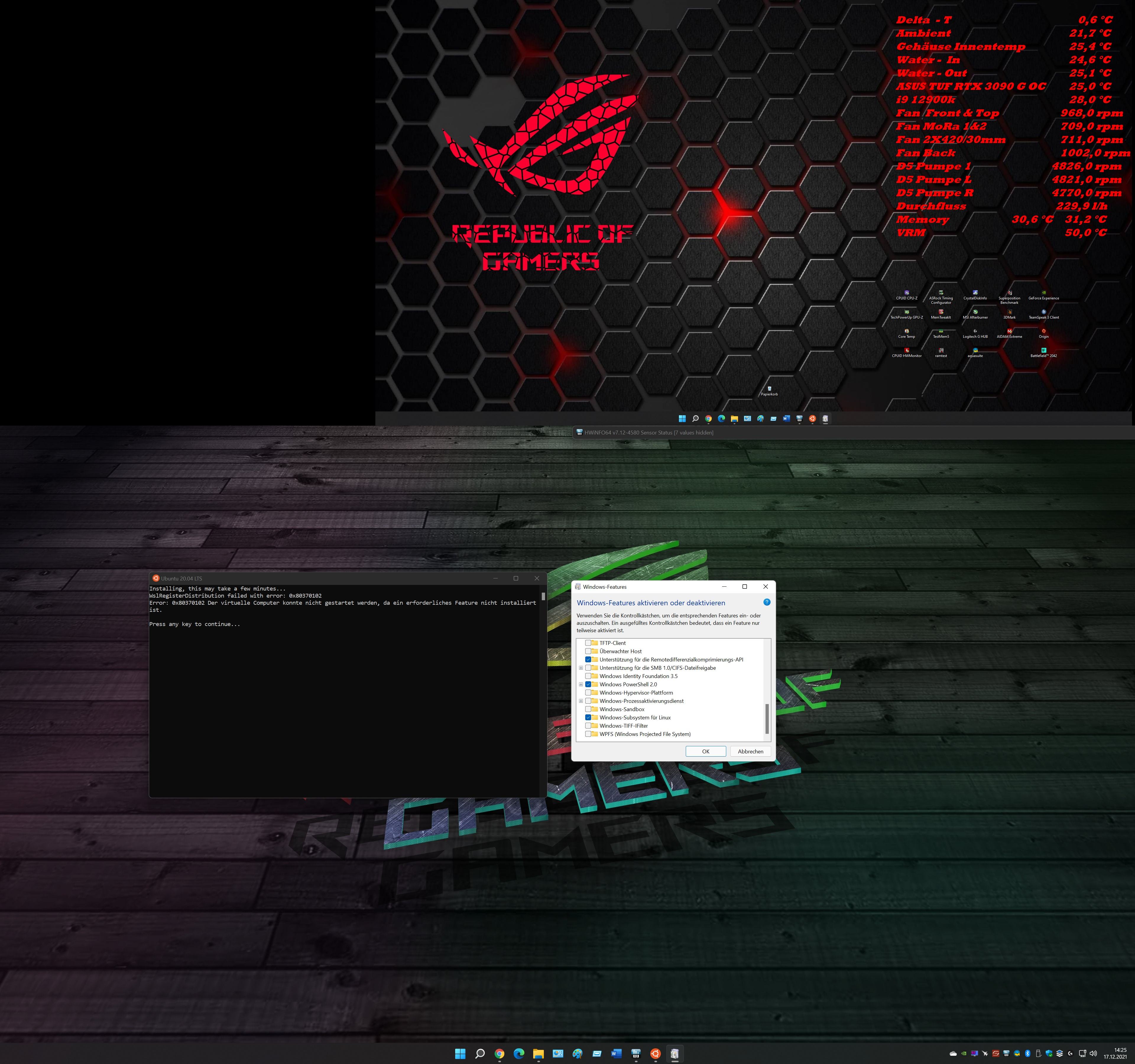The height and width of the screenshot is (1064, 1135).
Task: Enable WPFS Windows Projected File System
Action: pos(588,734)
